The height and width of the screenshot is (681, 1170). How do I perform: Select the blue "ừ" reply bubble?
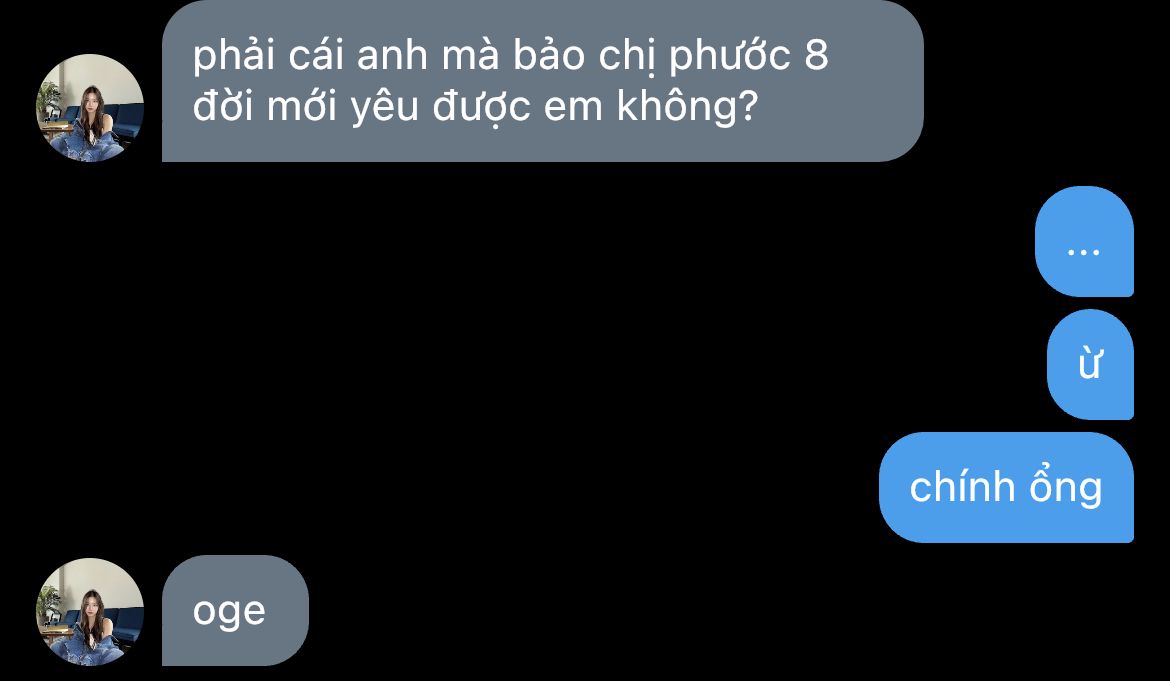tap(1090, 365)
